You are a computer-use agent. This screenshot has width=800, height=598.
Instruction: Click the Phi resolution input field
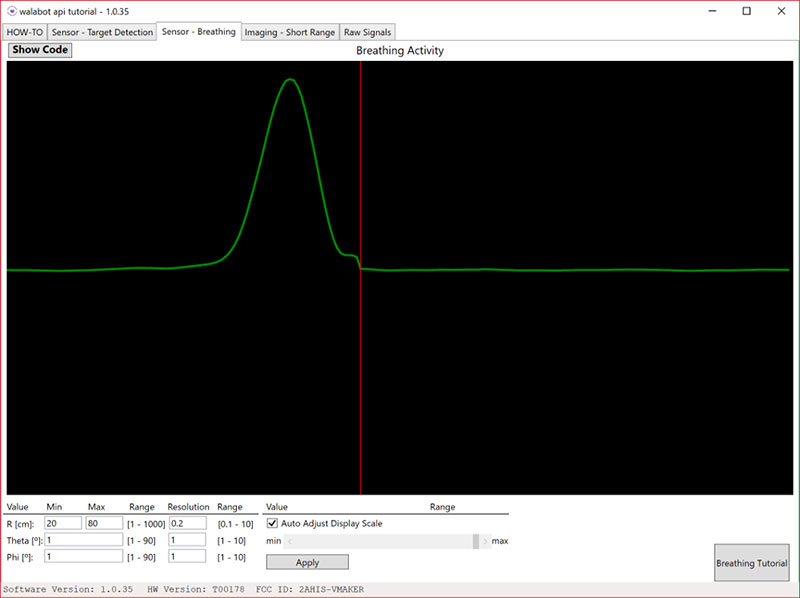187,556
